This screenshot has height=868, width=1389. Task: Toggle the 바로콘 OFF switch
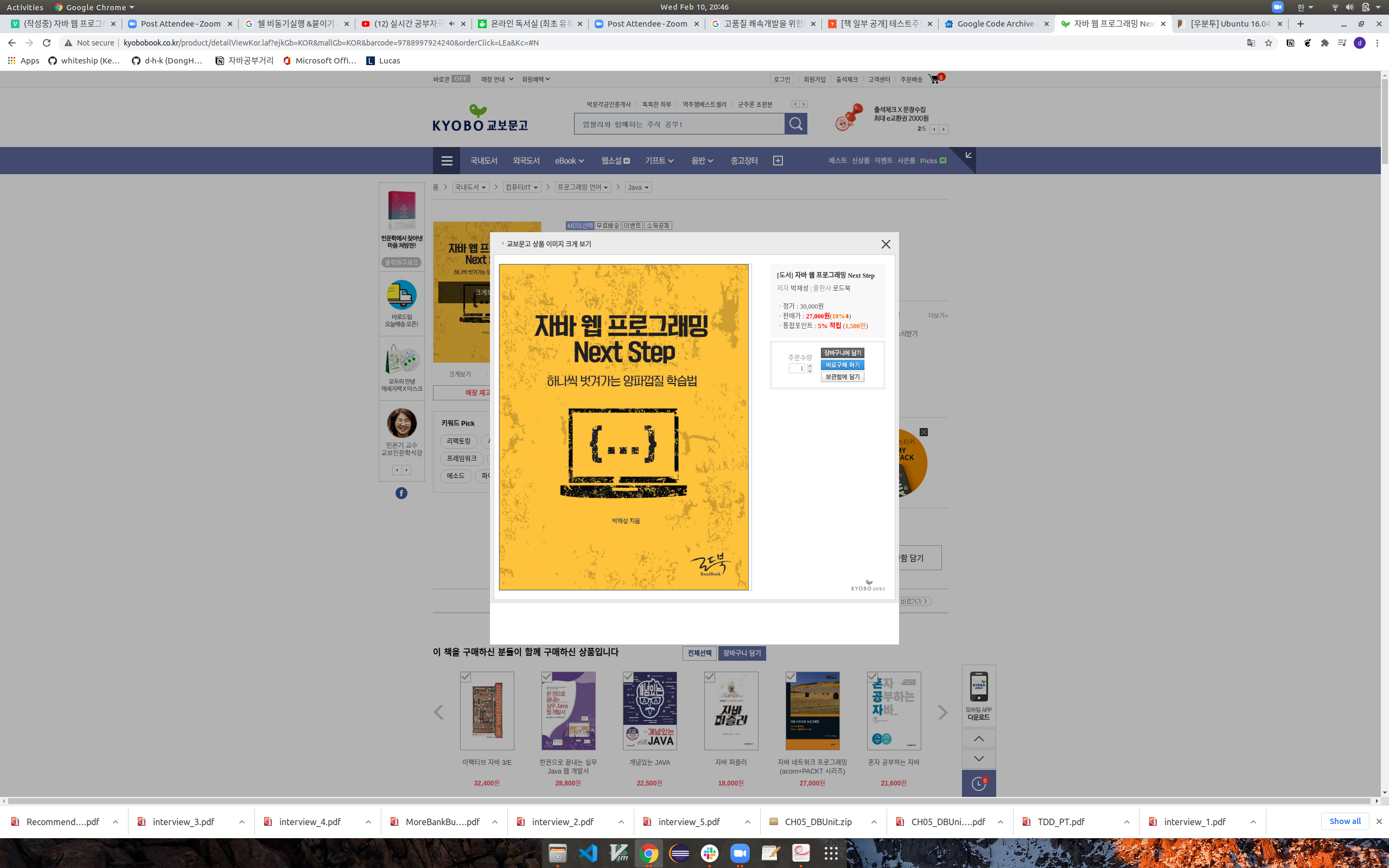460,79
